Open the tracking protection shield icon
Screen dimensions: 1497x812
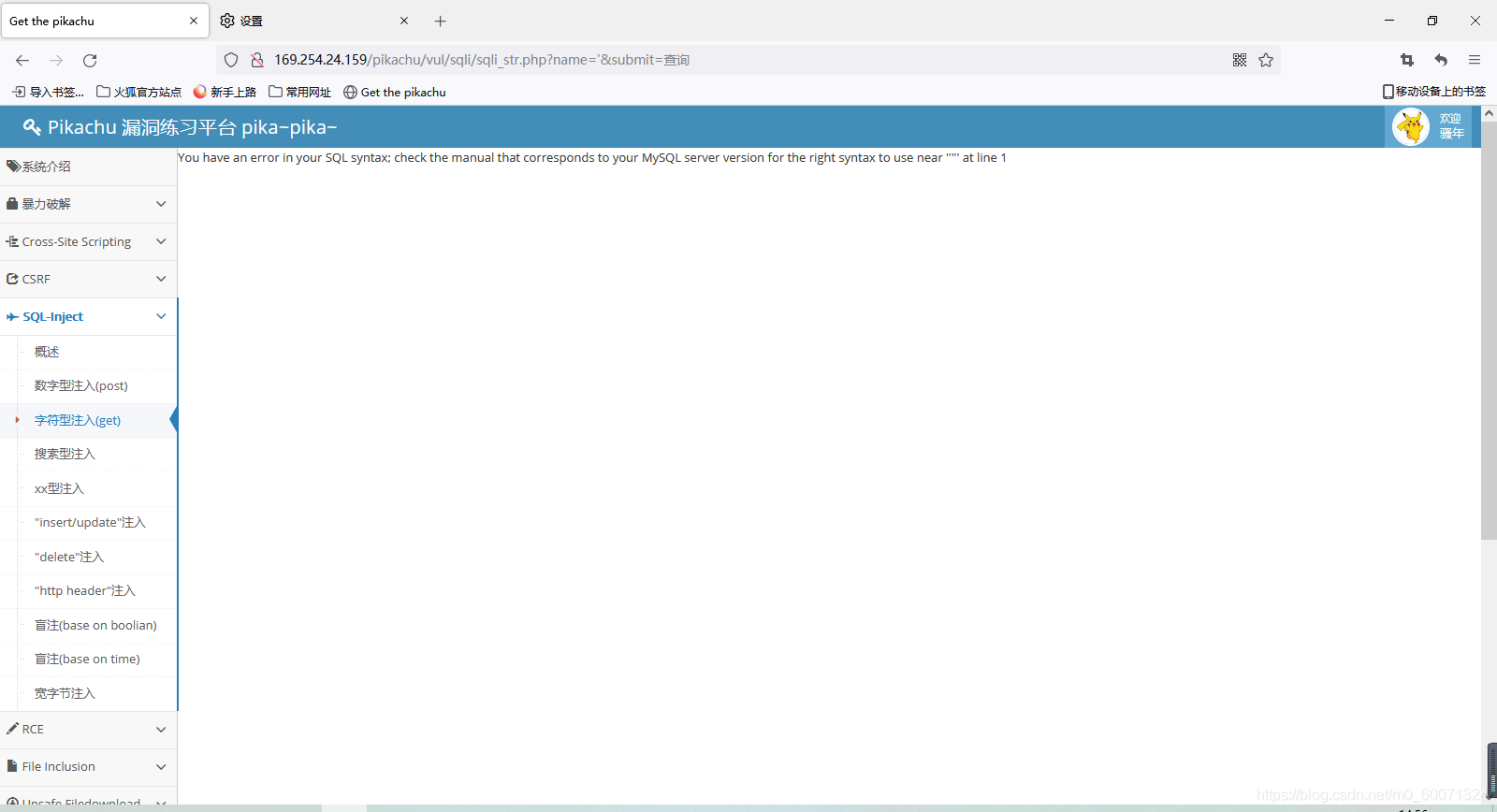point(231,60)
